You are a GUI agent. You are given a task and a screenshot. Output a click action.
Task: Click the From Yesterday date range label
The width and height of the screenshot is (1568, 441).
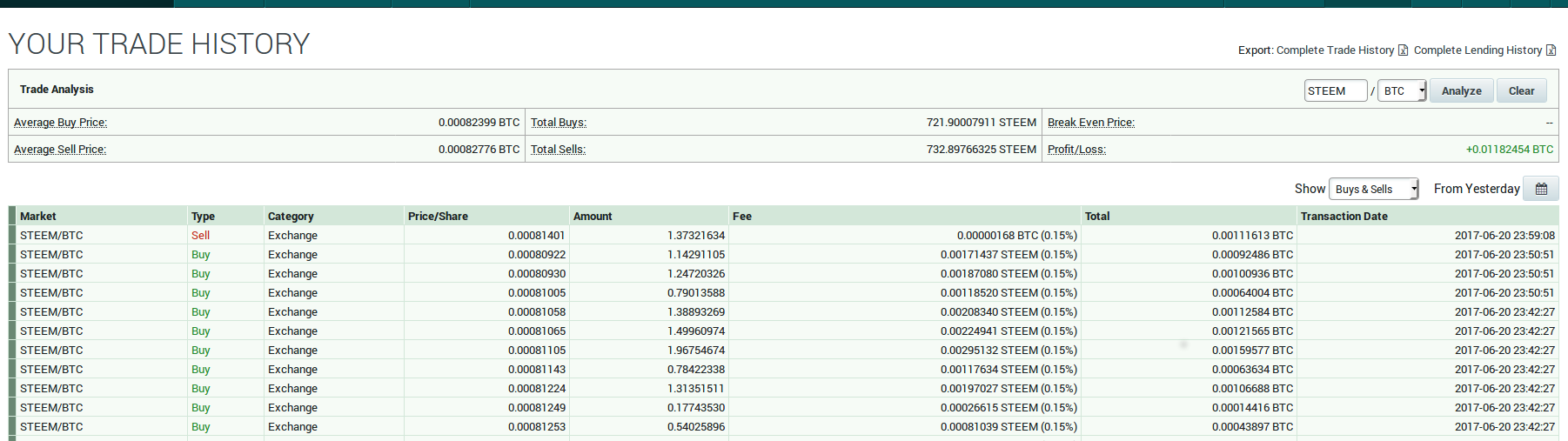point(1477,189)
